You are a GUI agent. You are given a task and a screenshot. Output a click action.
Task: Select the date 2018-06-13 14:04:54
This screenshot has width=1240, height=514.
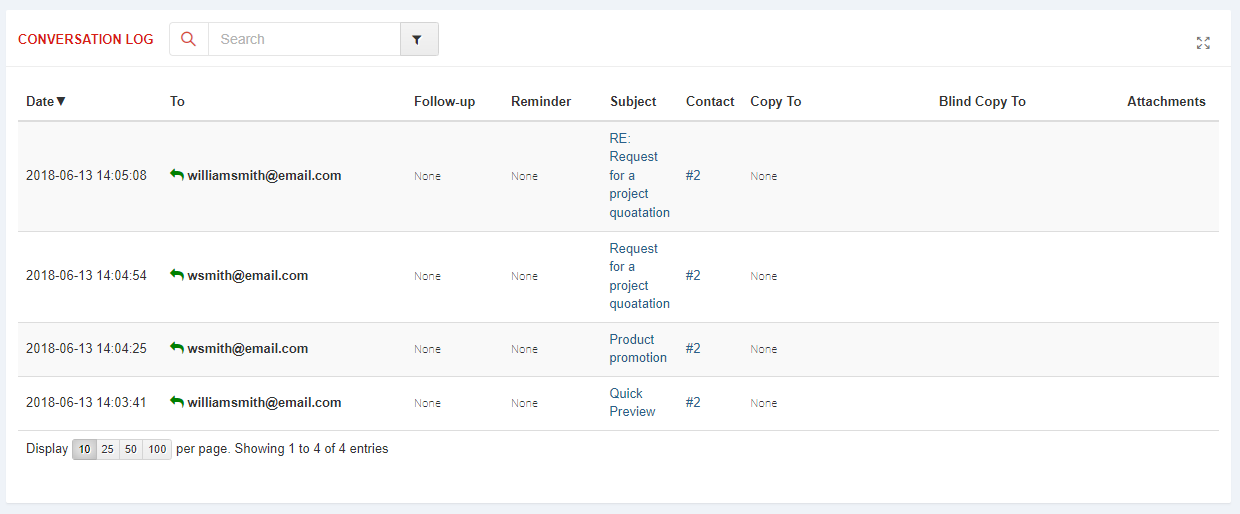click(86, 275)
